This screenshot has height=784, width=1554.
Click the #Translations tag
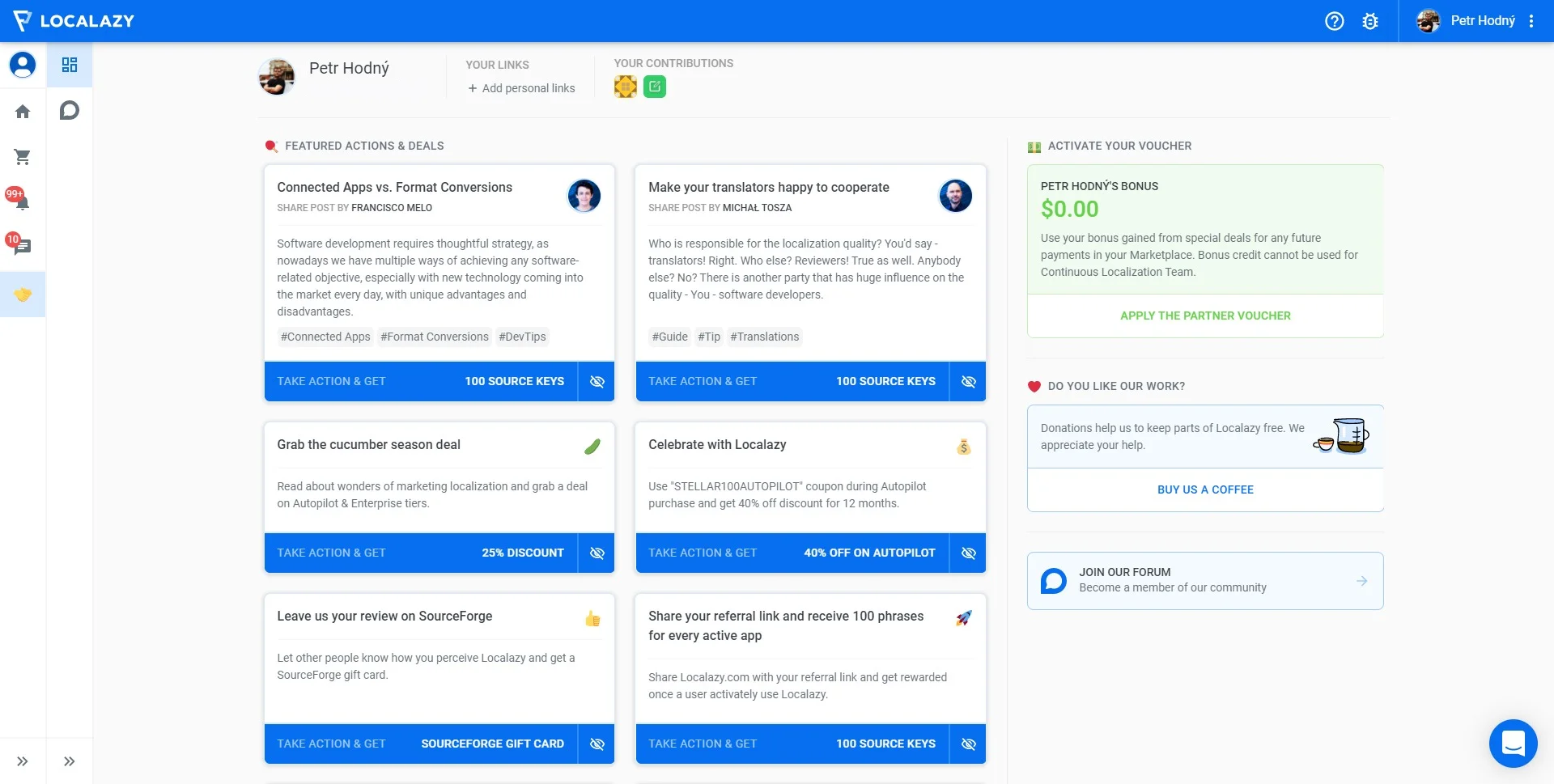click(764, 337)
